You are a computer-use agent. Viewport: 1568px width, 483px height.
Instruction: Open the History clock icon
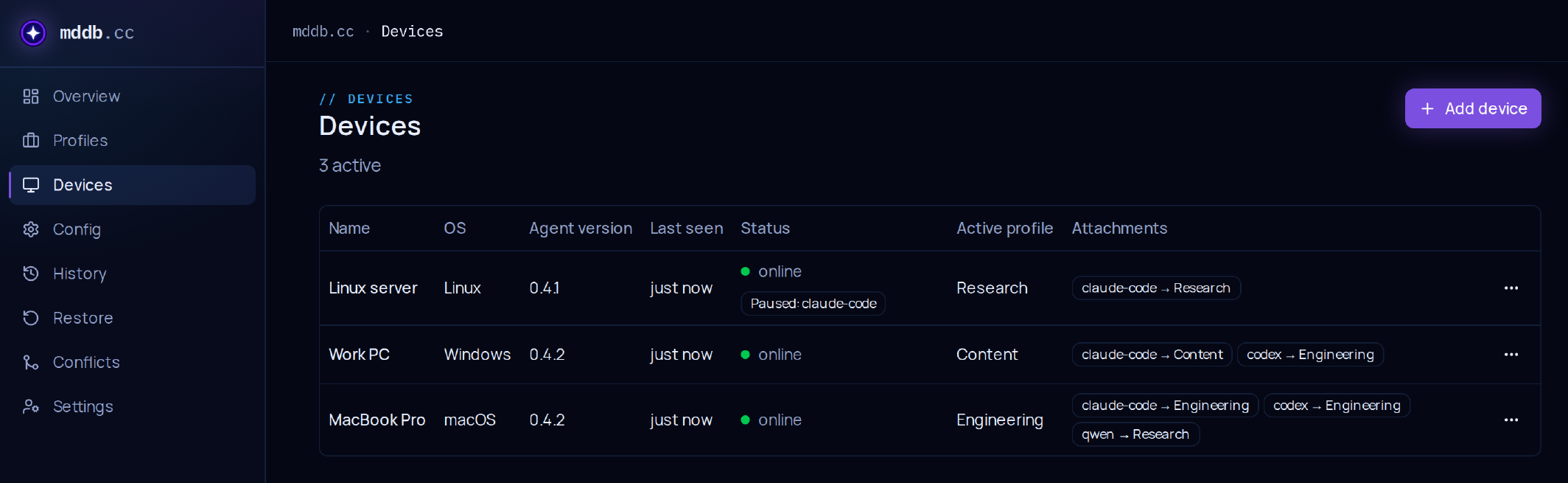[31, 274]
